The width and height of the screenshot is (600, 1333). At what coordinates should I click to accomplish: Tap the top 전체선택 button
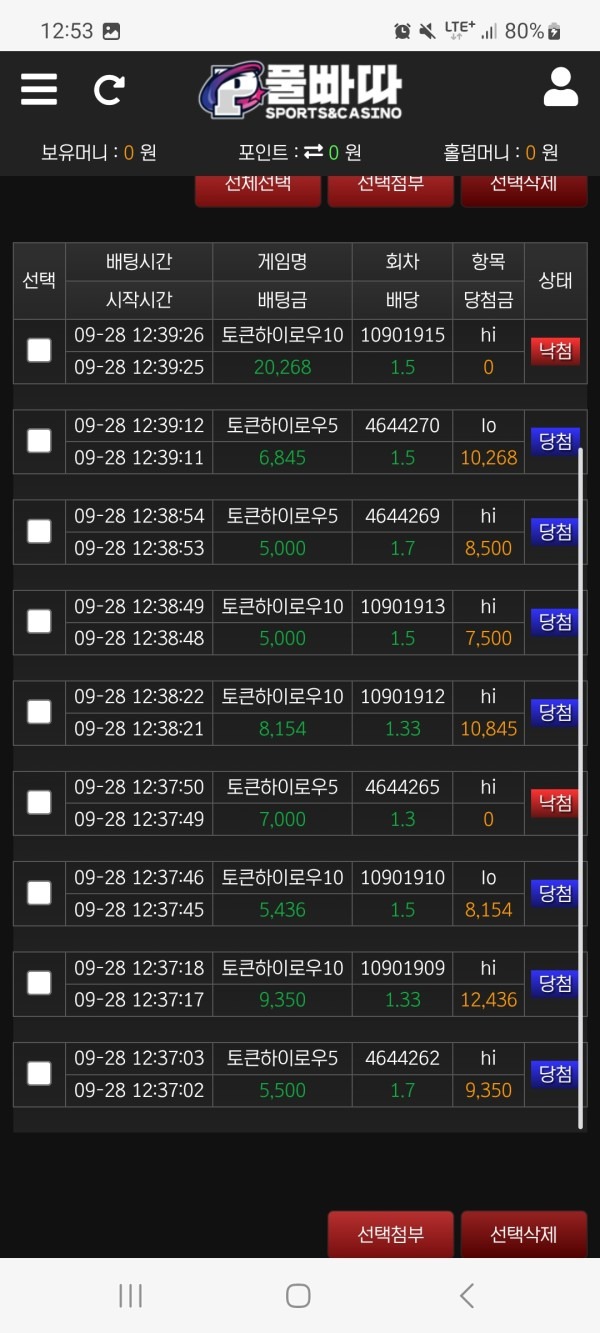click(x=258, y=187)
